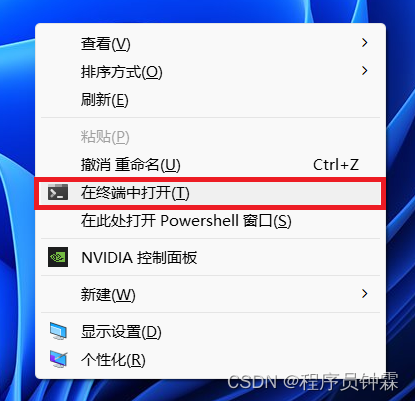Click the Ctrl+Z shortcut label
415x401 pixels.
pyautogui.click(x=336, y=165)
